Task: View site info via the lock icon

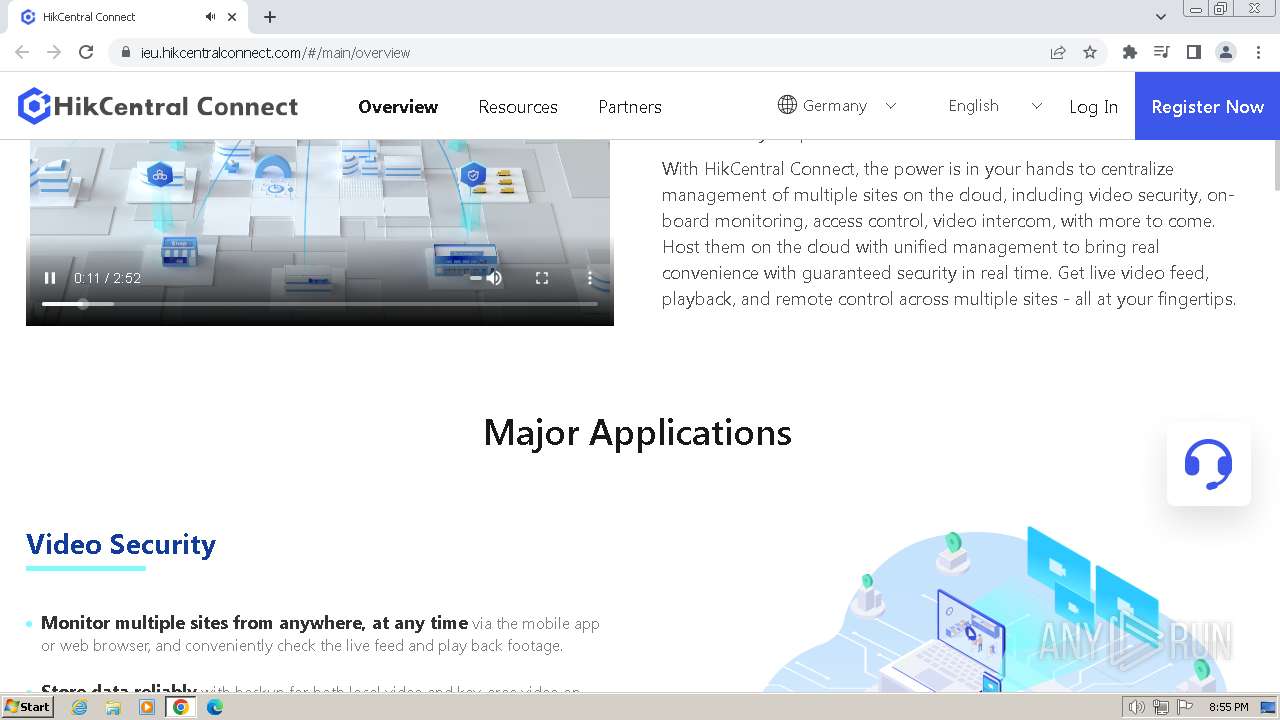Action: (x=126, y=52)
